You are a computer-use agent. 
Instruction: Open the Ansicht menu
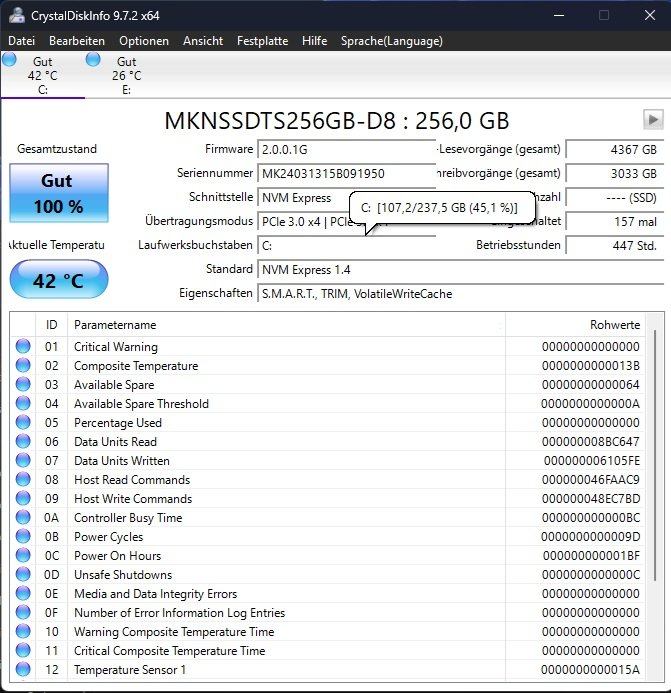click(203, 41)
